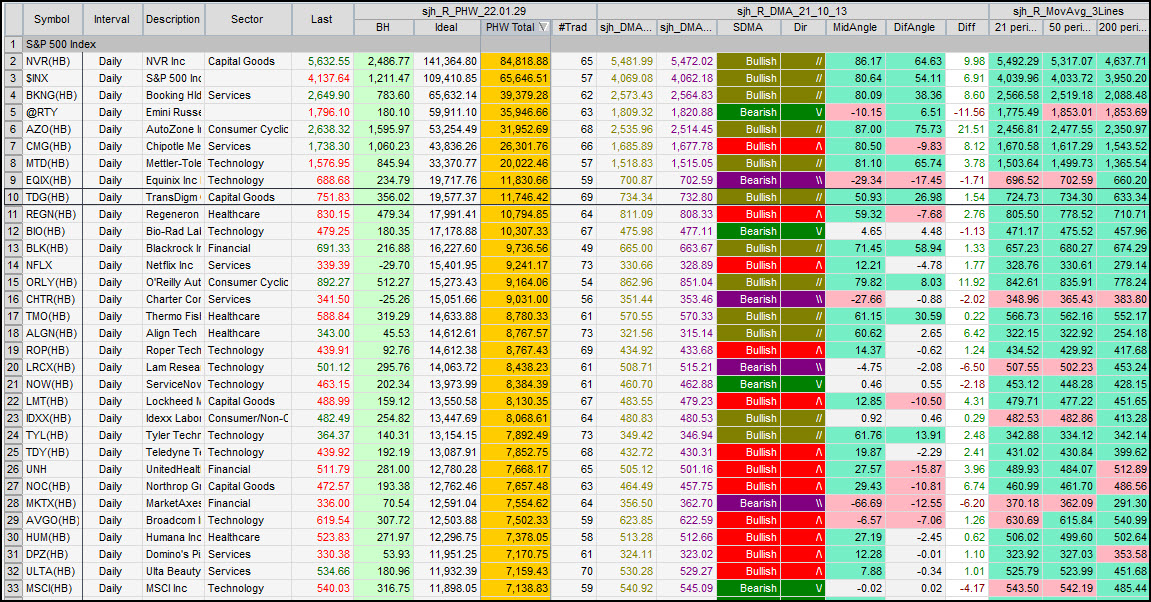Click the AZO(HB) symbol cell

tap(53, 128)
